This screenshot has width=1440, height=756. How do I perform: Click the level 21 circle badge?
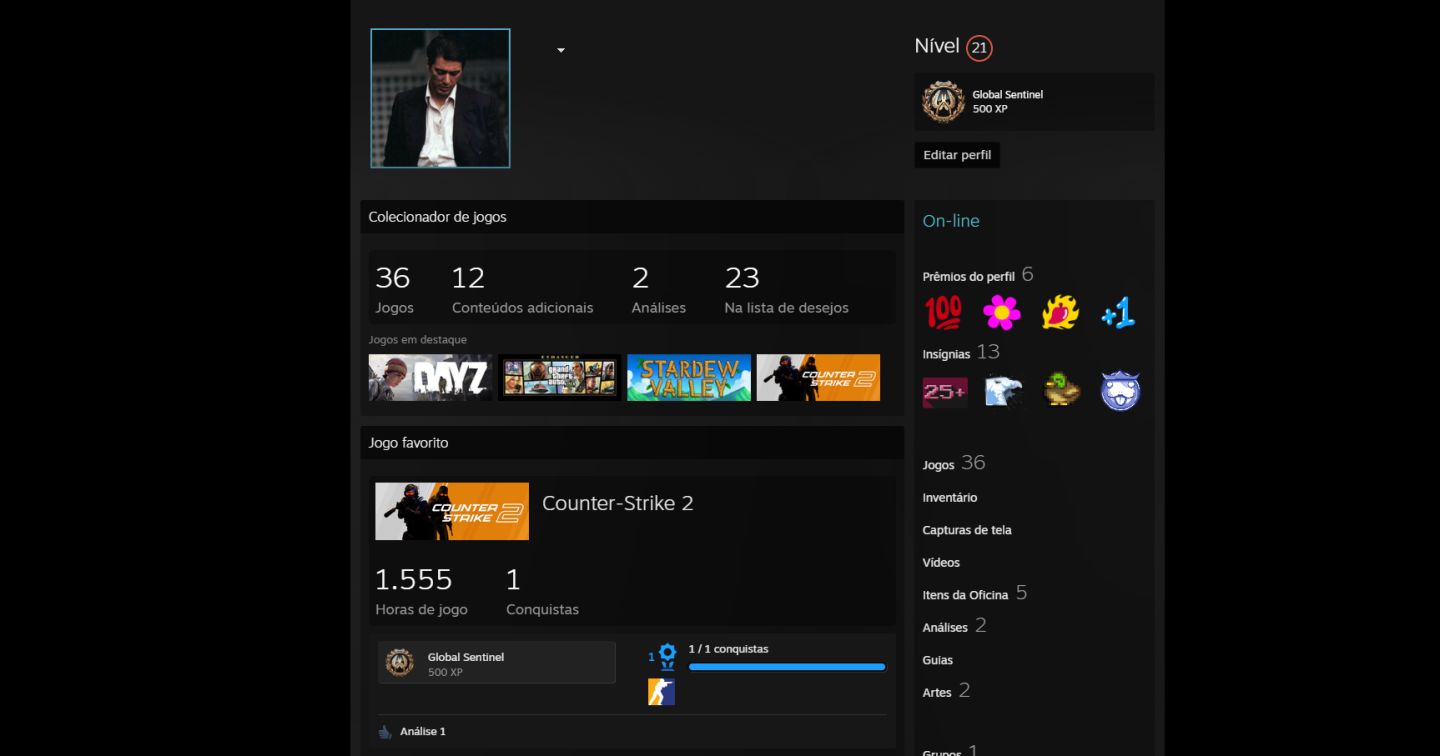pos(979,47)
